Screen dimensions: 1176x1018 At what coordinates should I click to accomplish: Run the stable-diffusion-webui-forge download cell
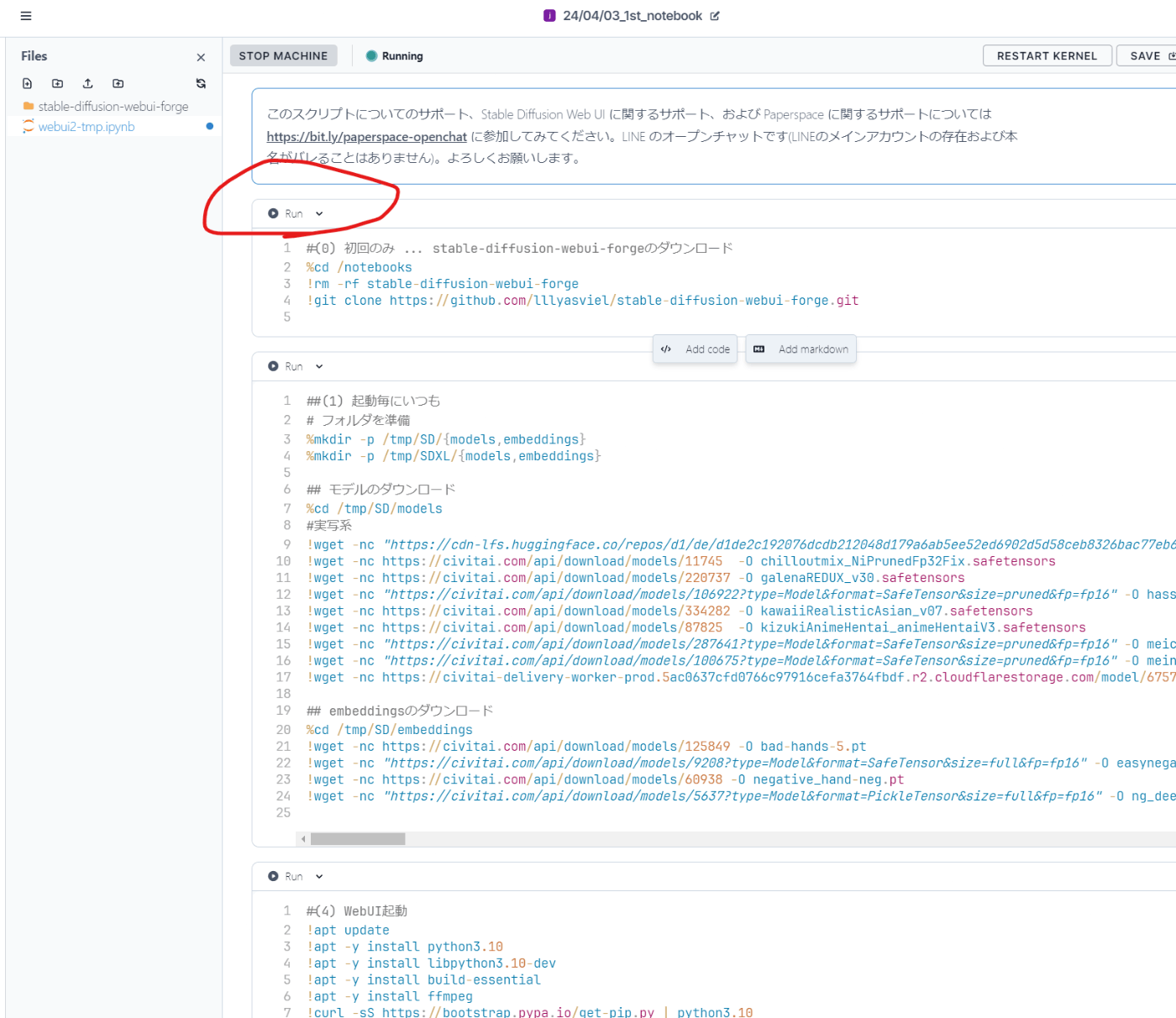point(286,213)
